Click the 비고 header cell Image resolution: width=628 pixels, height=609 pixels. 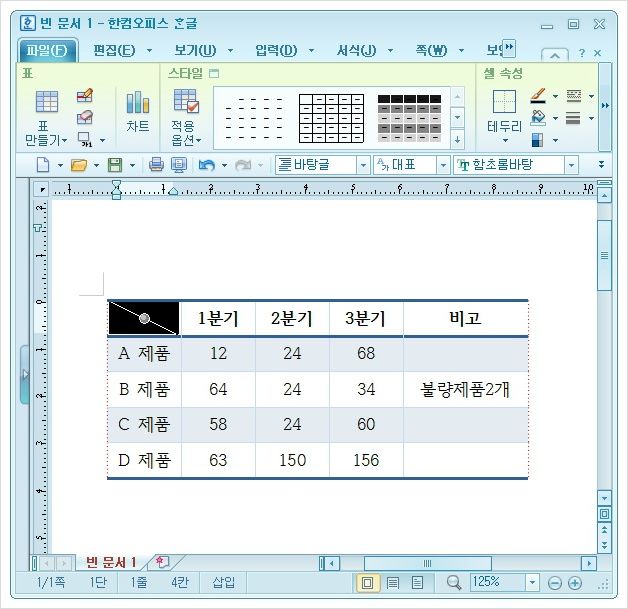pos(466,318)
